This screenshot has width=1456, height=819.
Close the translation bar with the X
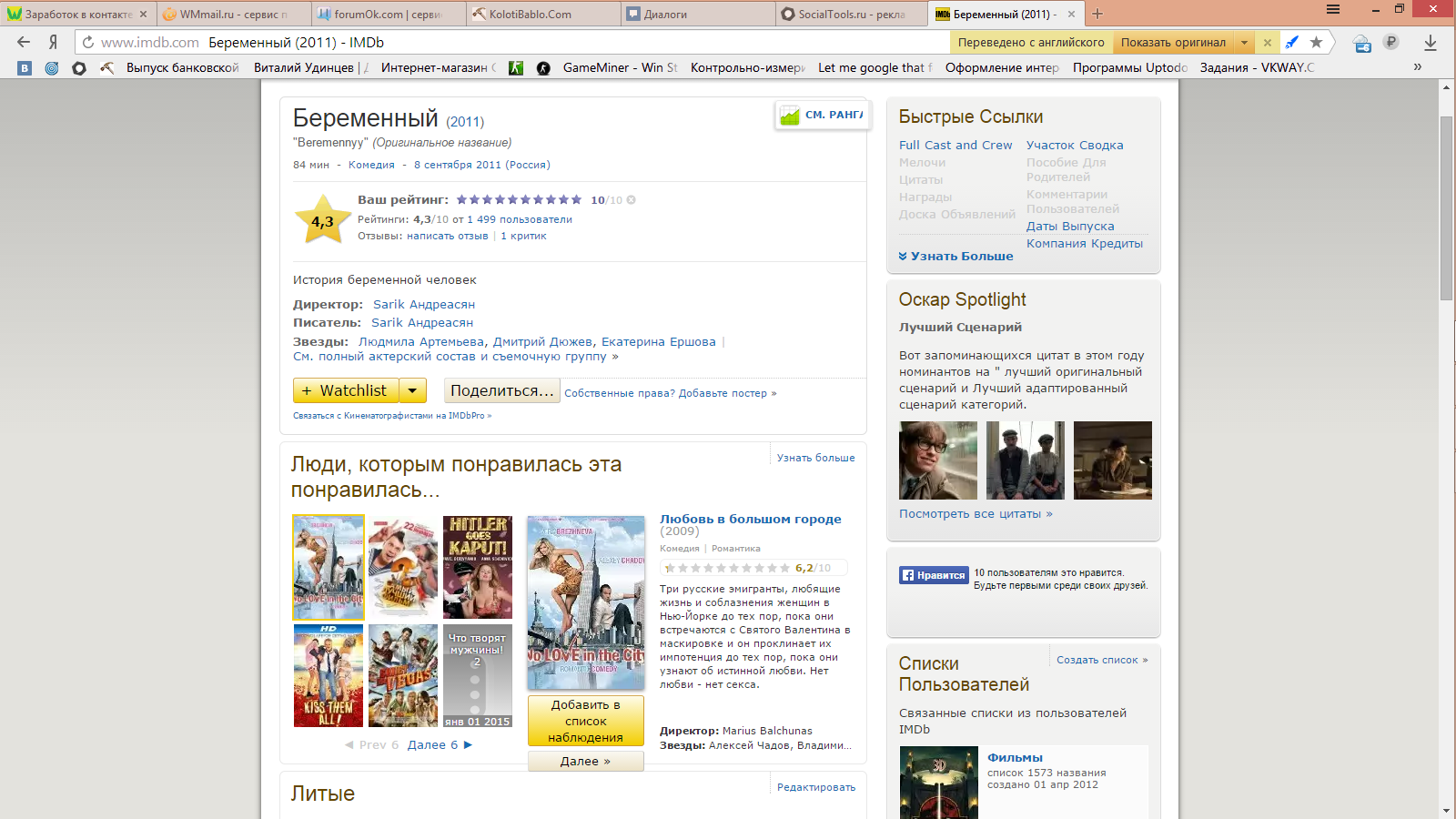click(x=1267, y=42)
